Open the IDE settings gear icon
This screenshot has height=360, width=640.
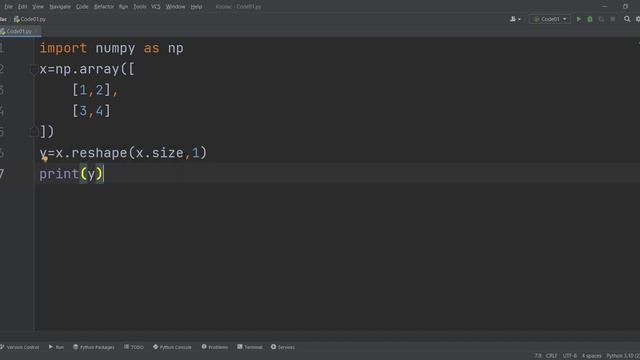[638, 19]
